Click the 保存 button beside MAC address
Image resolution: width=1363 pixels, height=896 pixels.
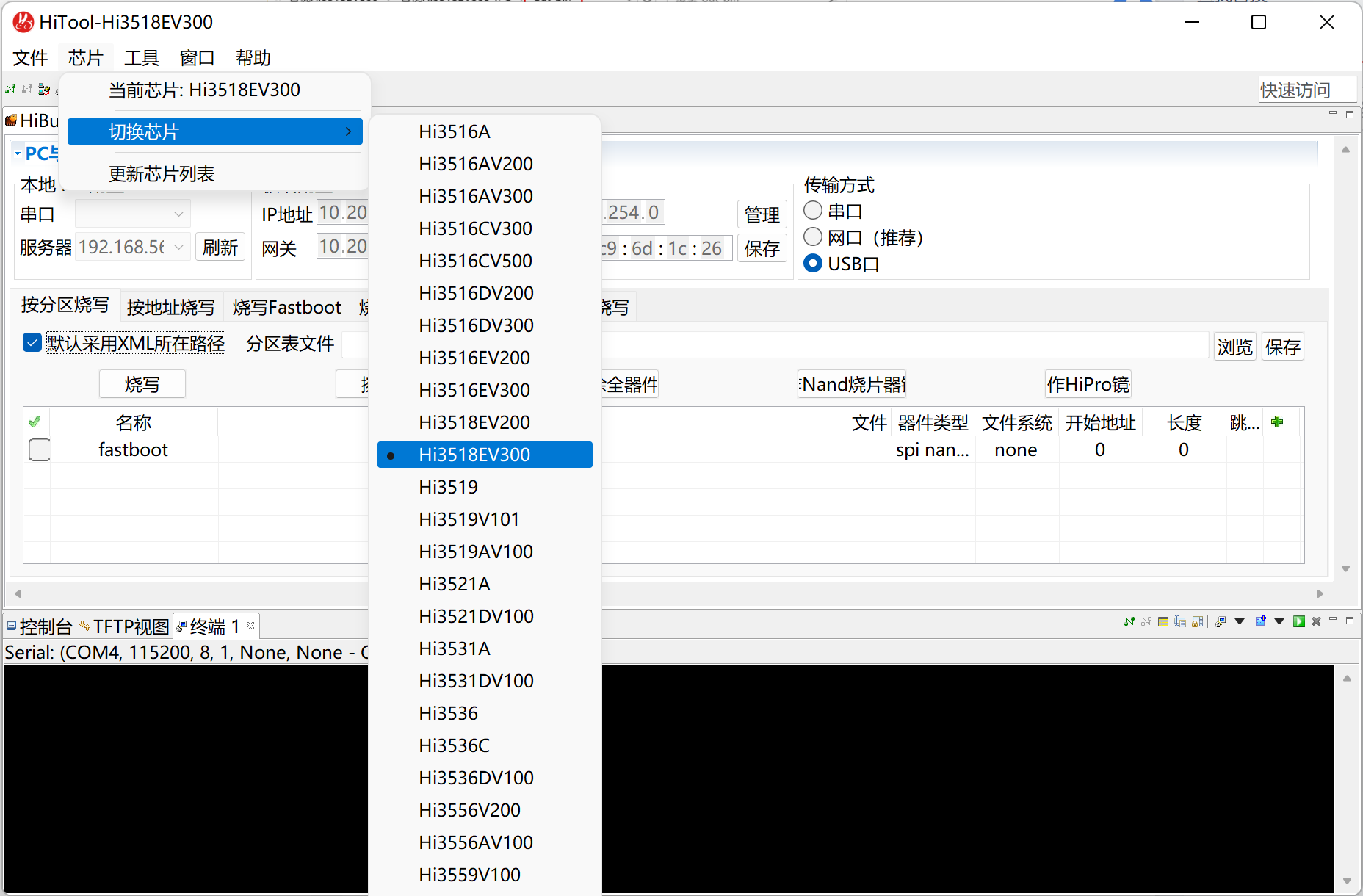click(762, 248)
